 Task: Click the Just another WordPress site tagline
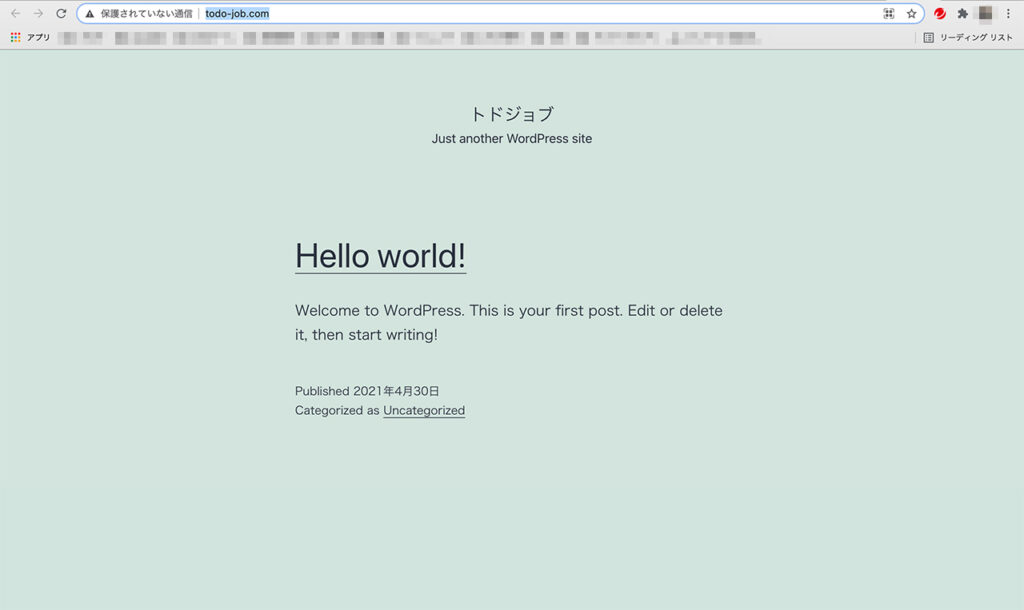[512, 138]
